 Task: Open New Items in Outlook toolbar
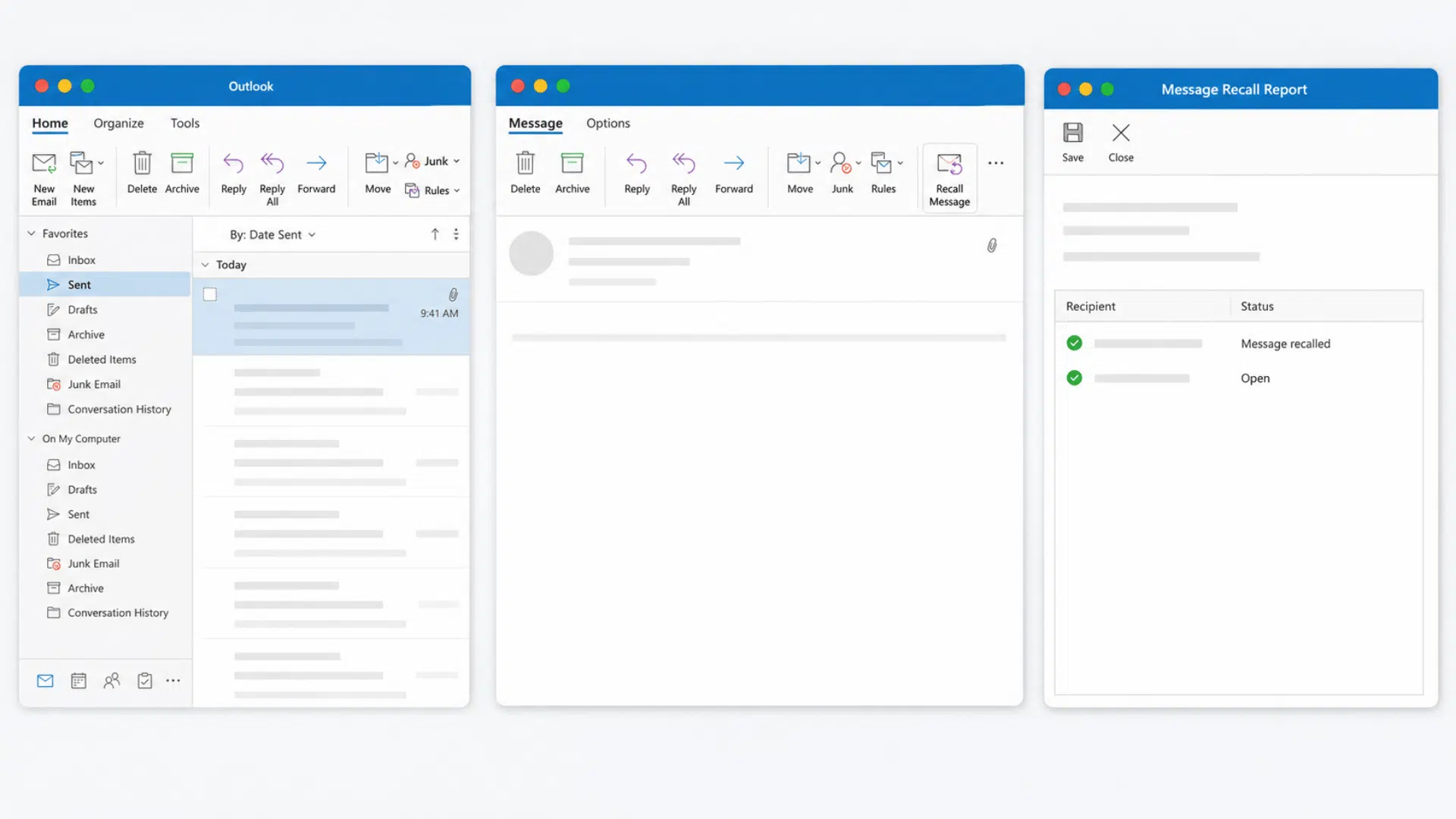click(83, 179)
